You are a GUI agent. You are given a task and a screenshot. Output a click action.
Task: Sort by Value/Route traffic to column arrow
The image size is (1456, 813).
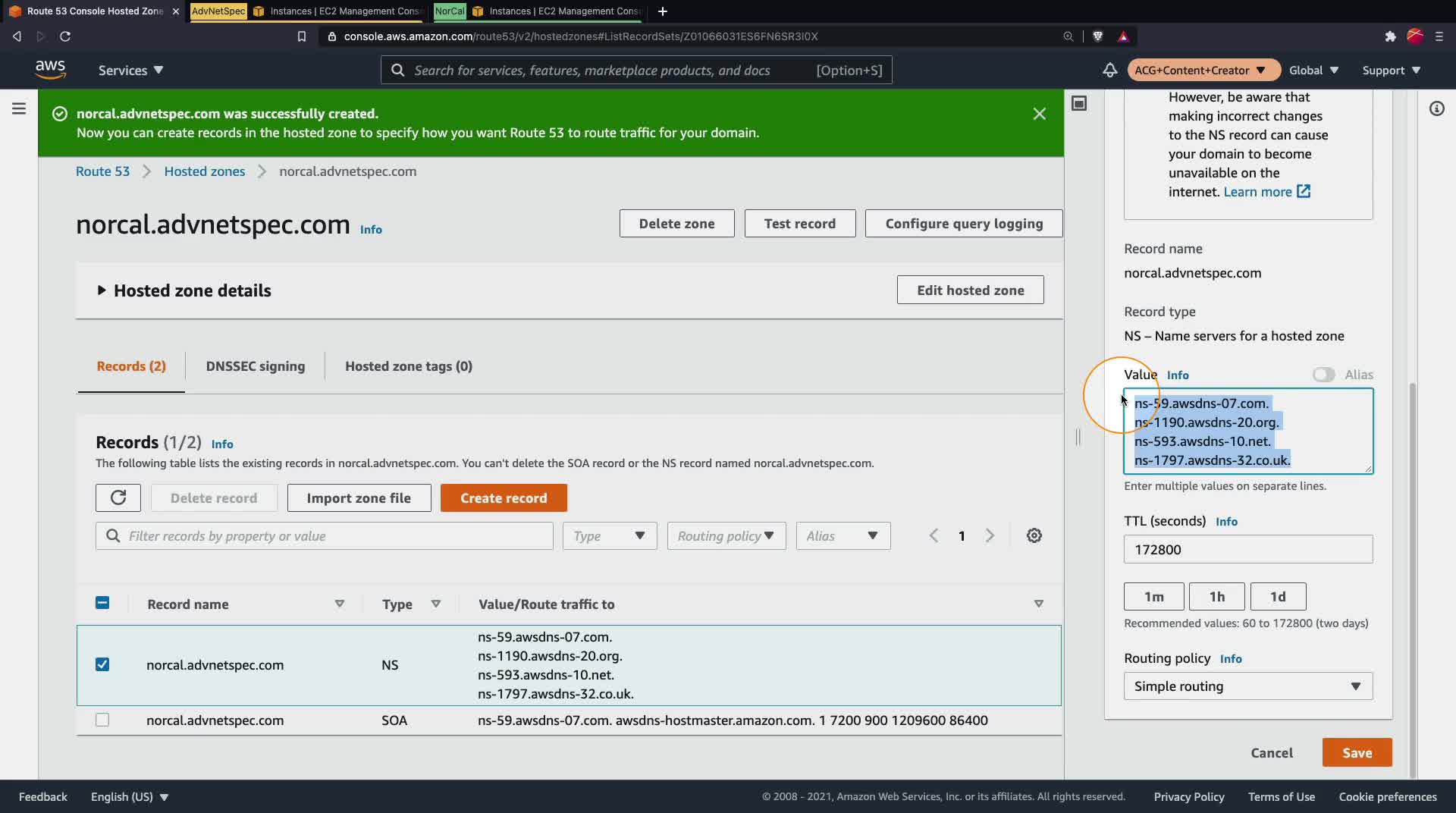pos(1038,604)
